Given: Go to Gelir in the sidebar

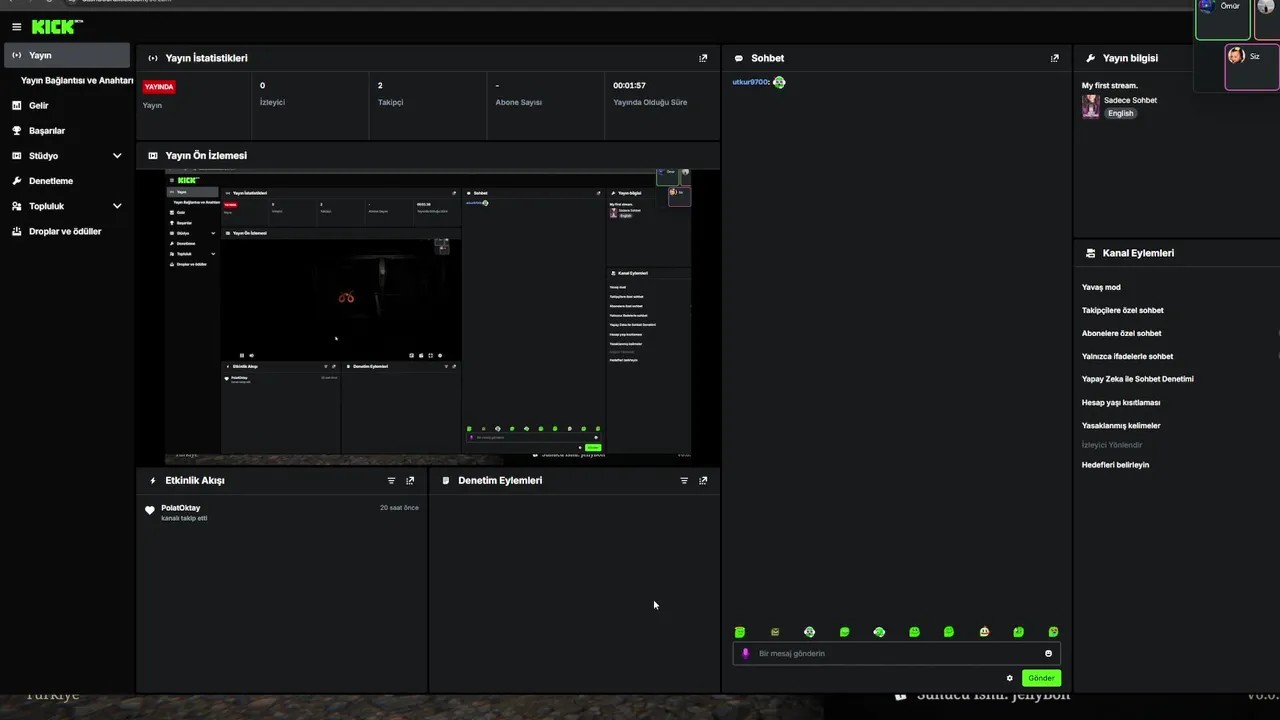Looking at the screenshot, I should (x=38, y=105).
